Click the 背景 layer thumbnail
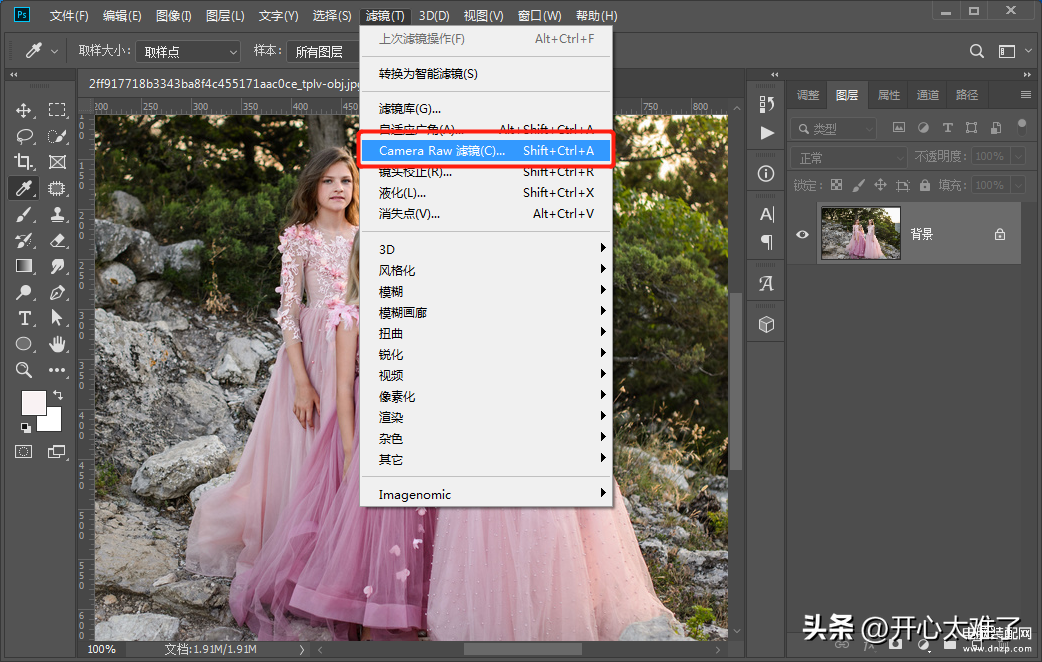This screenshot has width=1042, height=662. click(x=861, y=233)
